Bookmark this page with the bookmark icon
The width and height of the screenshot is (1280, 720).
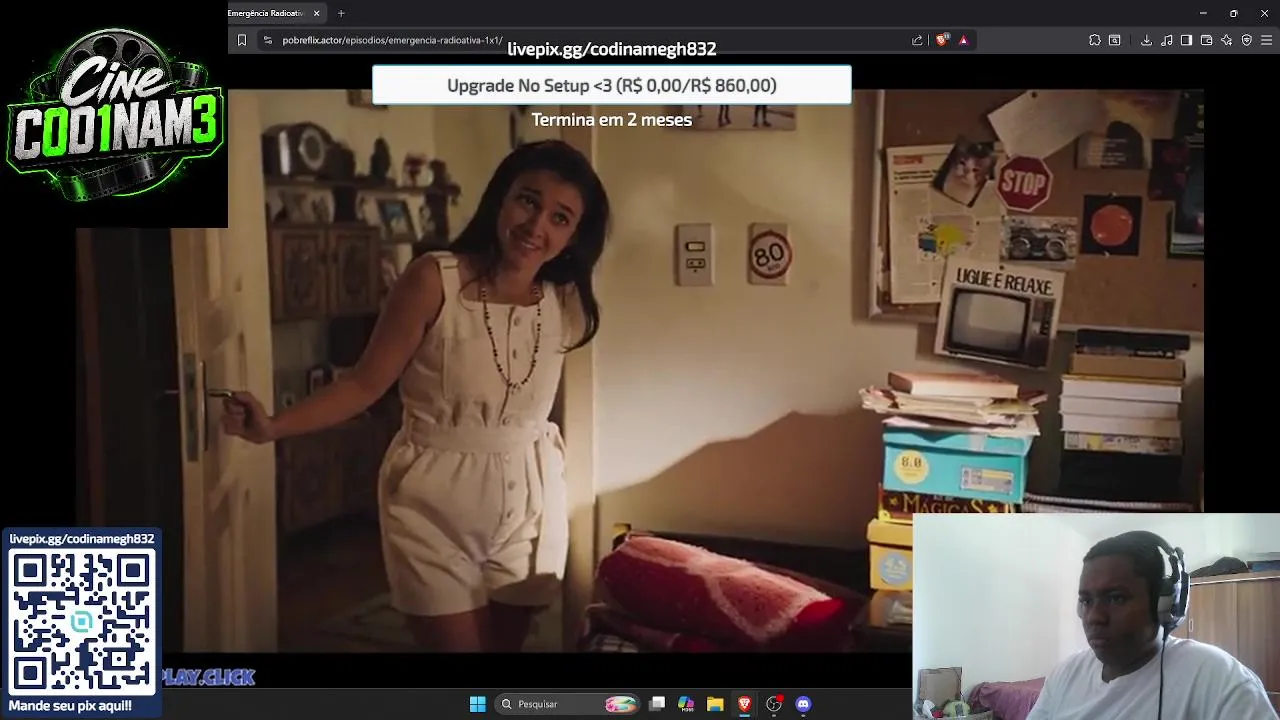pos(241,40)
